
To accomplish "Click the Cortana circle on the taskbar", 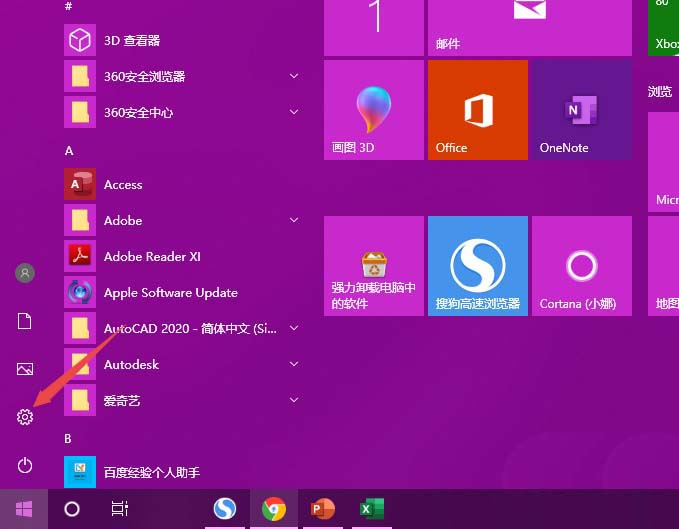I will click(x=72, y=509).
